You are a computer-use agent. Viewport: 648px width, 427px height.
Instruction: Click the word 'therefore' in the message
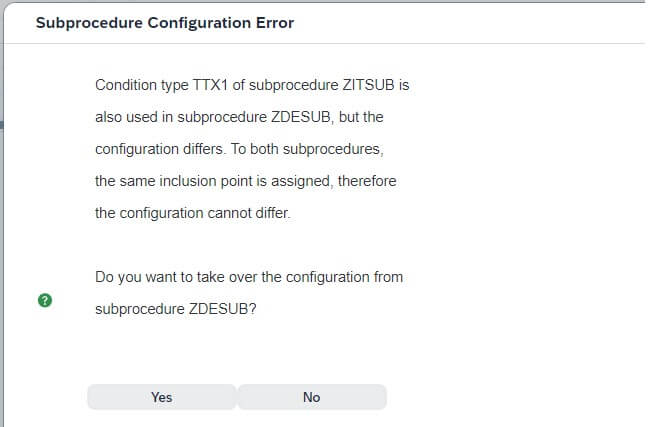(x=367, y=181)
